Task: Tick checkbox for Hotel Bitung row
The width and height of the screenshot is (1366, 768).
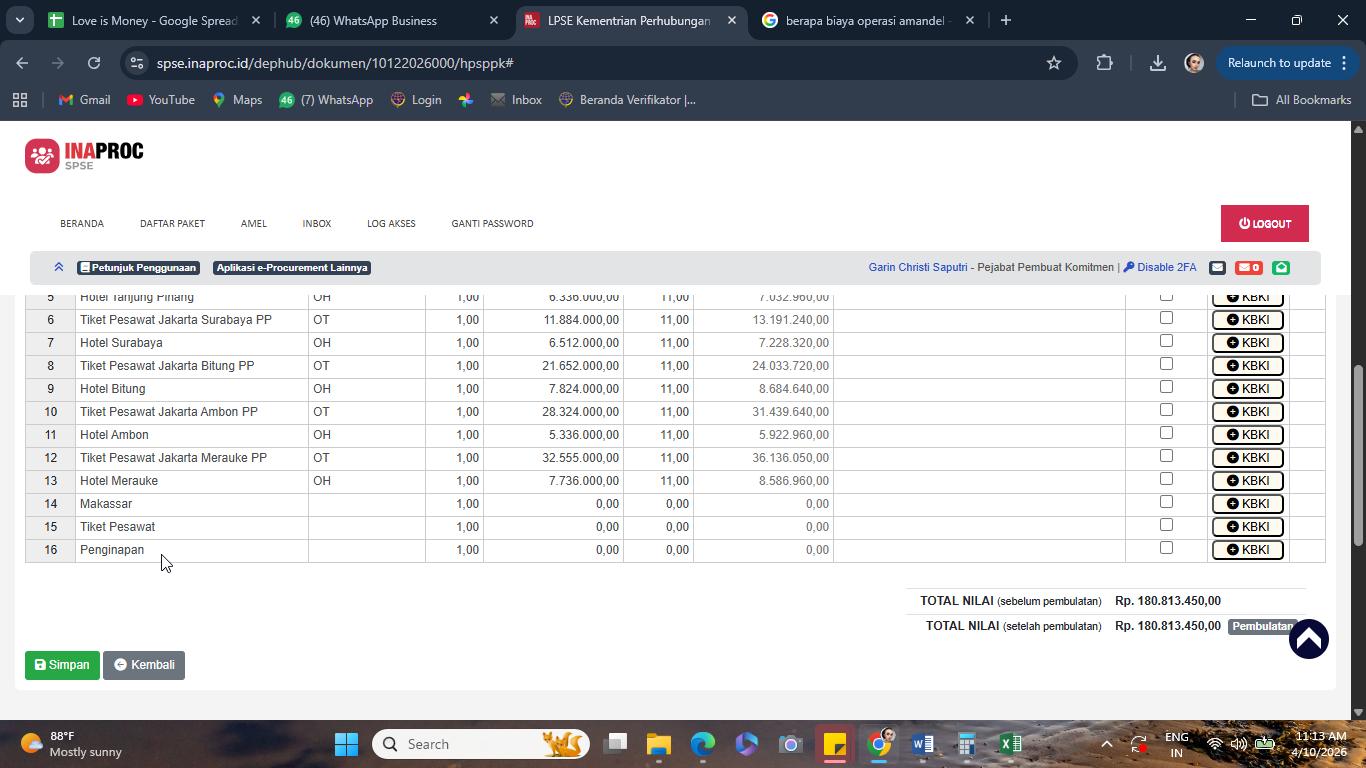Action: click(x=1166, y=387)
